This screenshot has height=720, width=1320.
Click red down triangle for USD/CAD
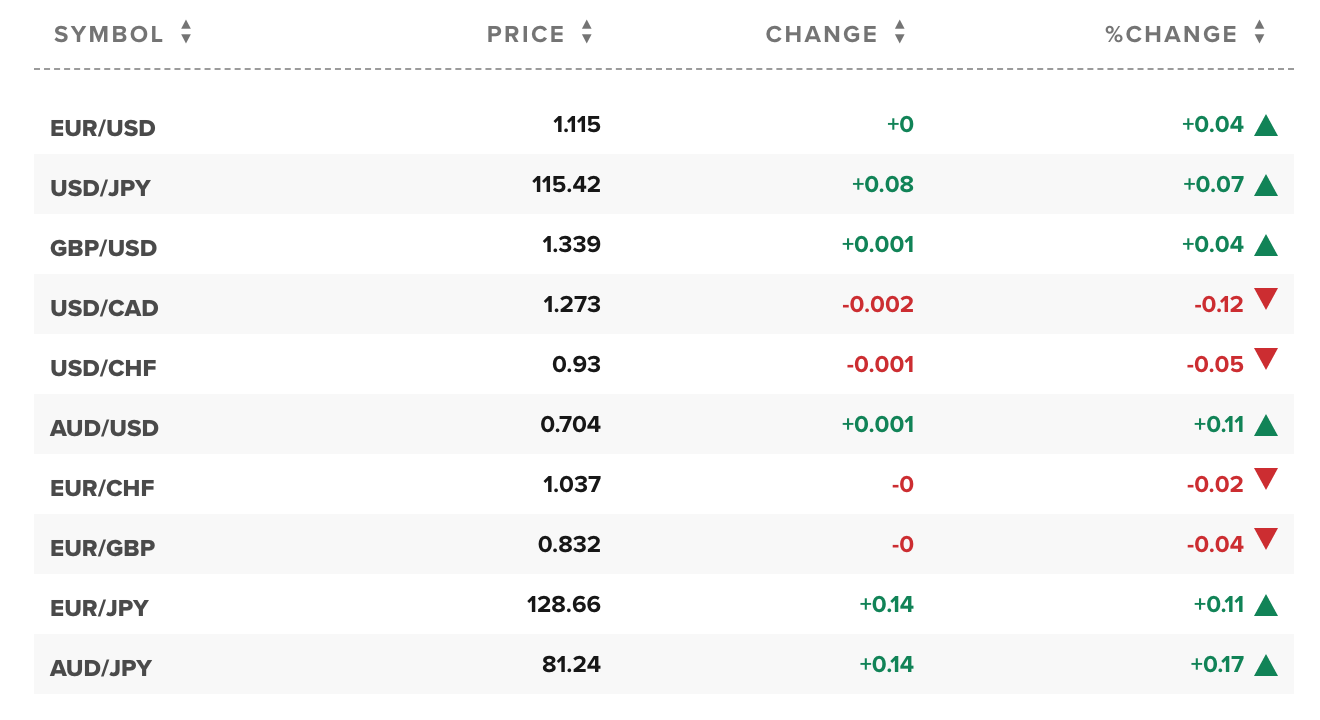tap(1266, 299)
